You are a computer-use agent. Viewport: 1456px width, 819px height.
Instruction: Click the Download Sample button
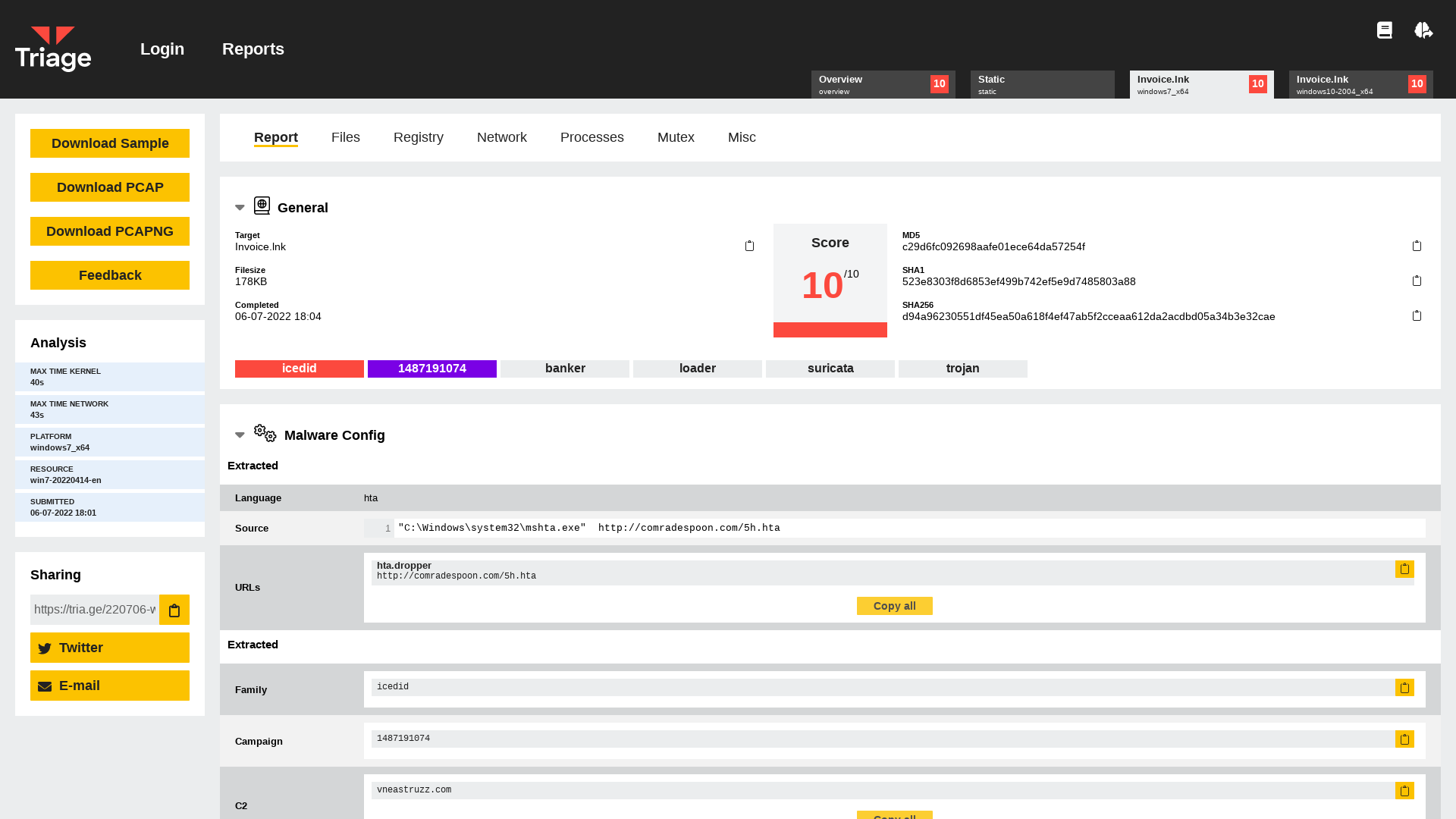coord(109,143)
